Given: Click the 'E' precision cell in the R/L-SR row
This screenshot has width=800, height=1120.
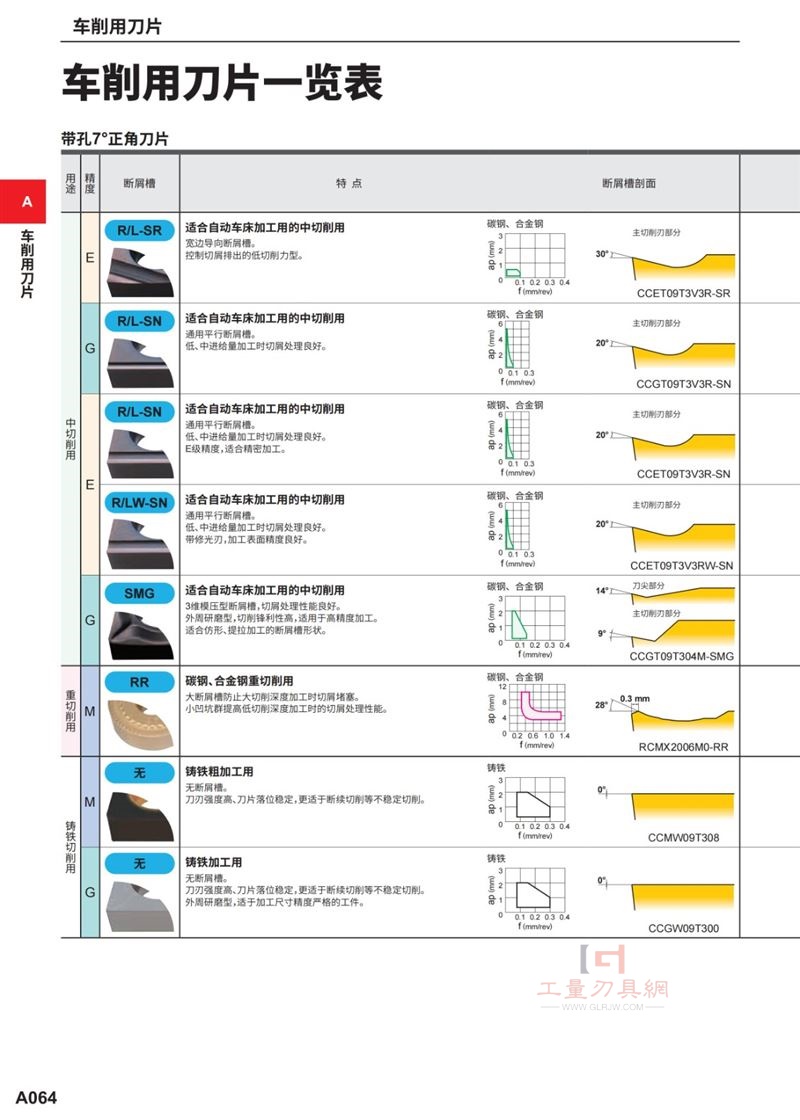Looking at the screenshot, I should coord(90,257).
